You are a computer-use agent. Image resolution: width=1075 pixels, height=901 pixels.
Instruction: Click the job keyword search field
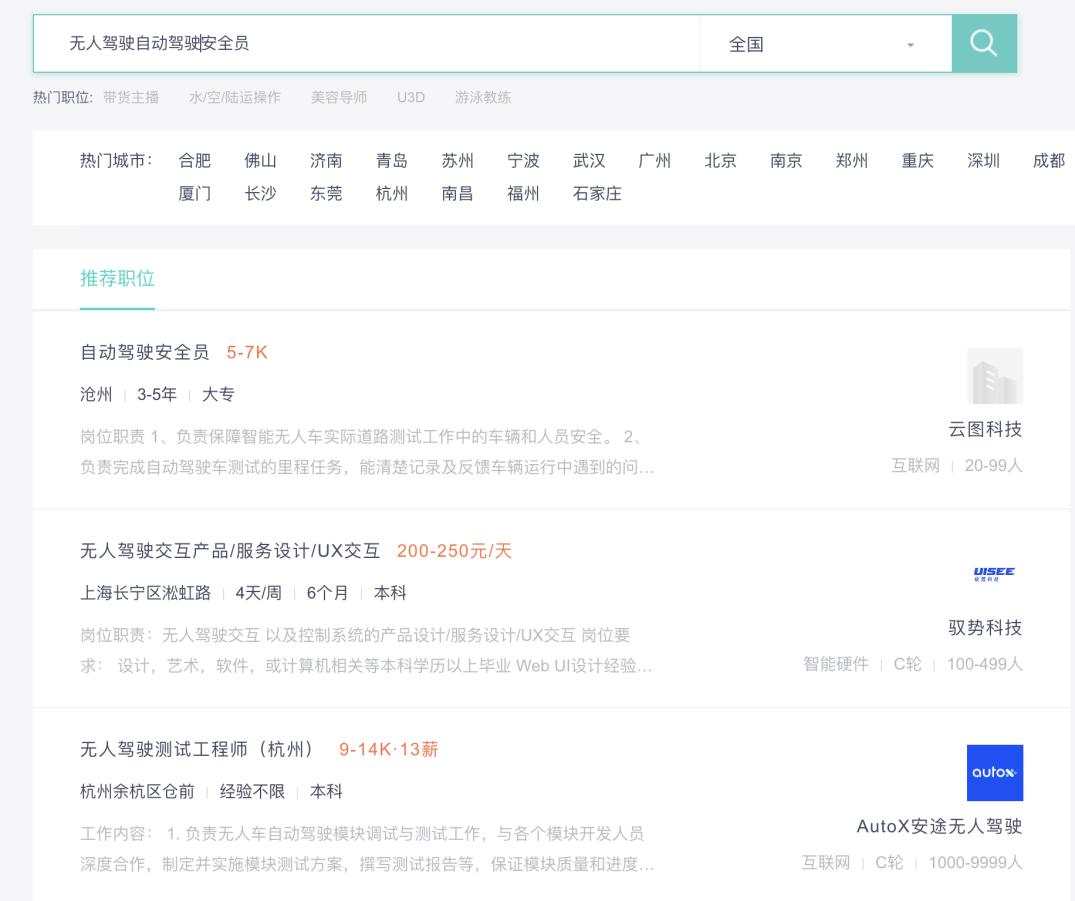367,44
